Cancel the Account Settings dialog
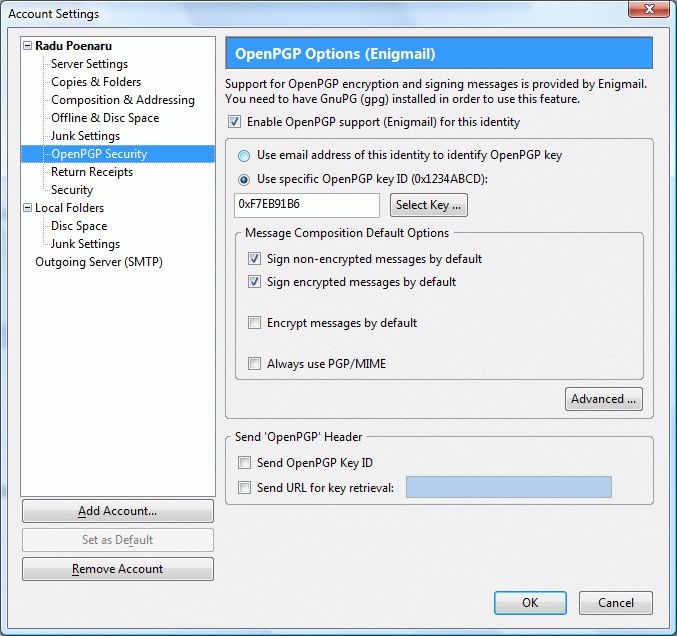 [x=616, y=603]
